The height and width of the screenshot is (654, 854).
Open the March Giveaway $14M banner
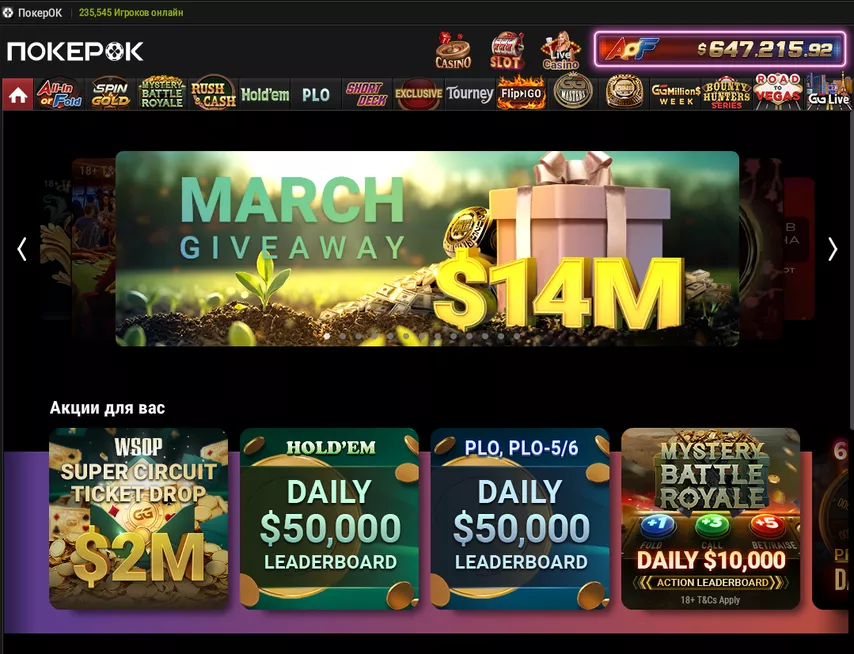(427, 248)
